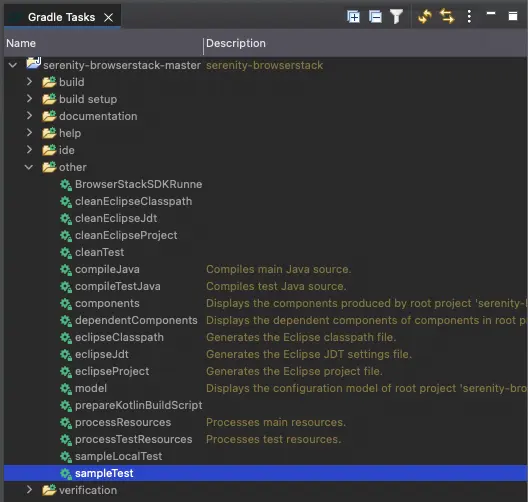Viewport: 528px width, 502px height.
Task: Click the ide folder icon
Action: pyautogui.click(x=49, y=150)
